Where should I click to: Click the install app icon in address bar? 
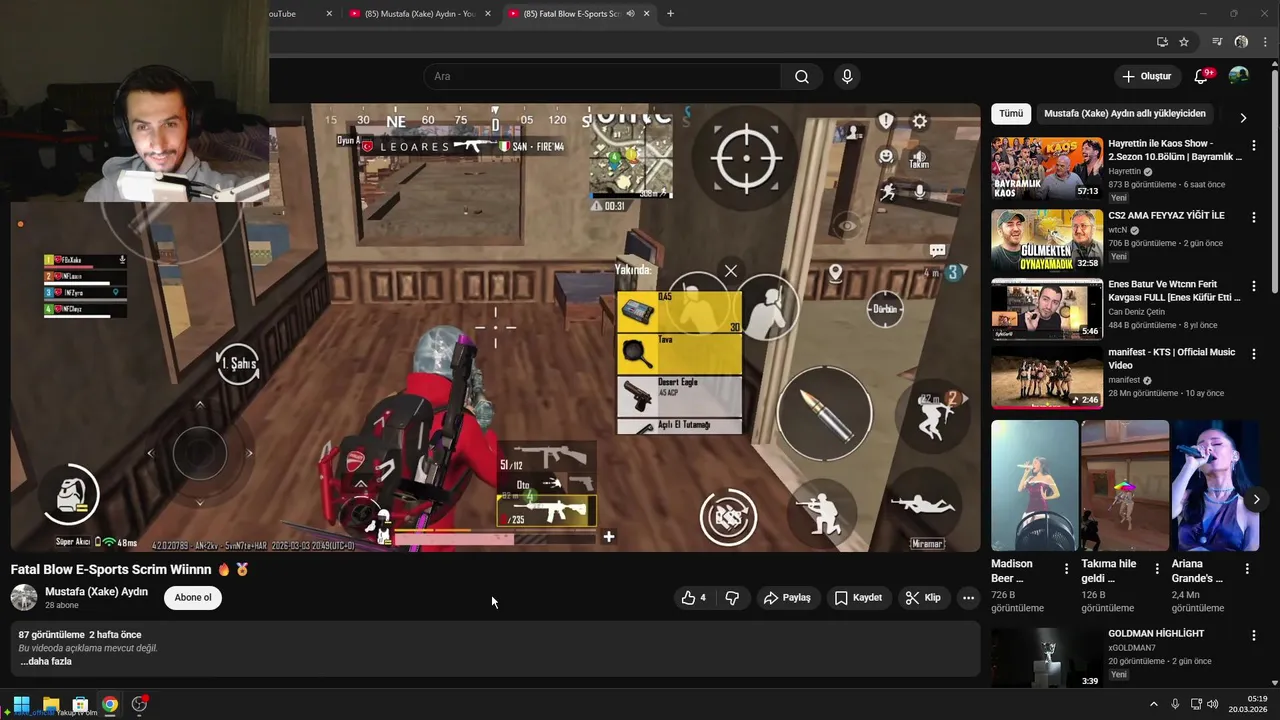point(1162,42)
